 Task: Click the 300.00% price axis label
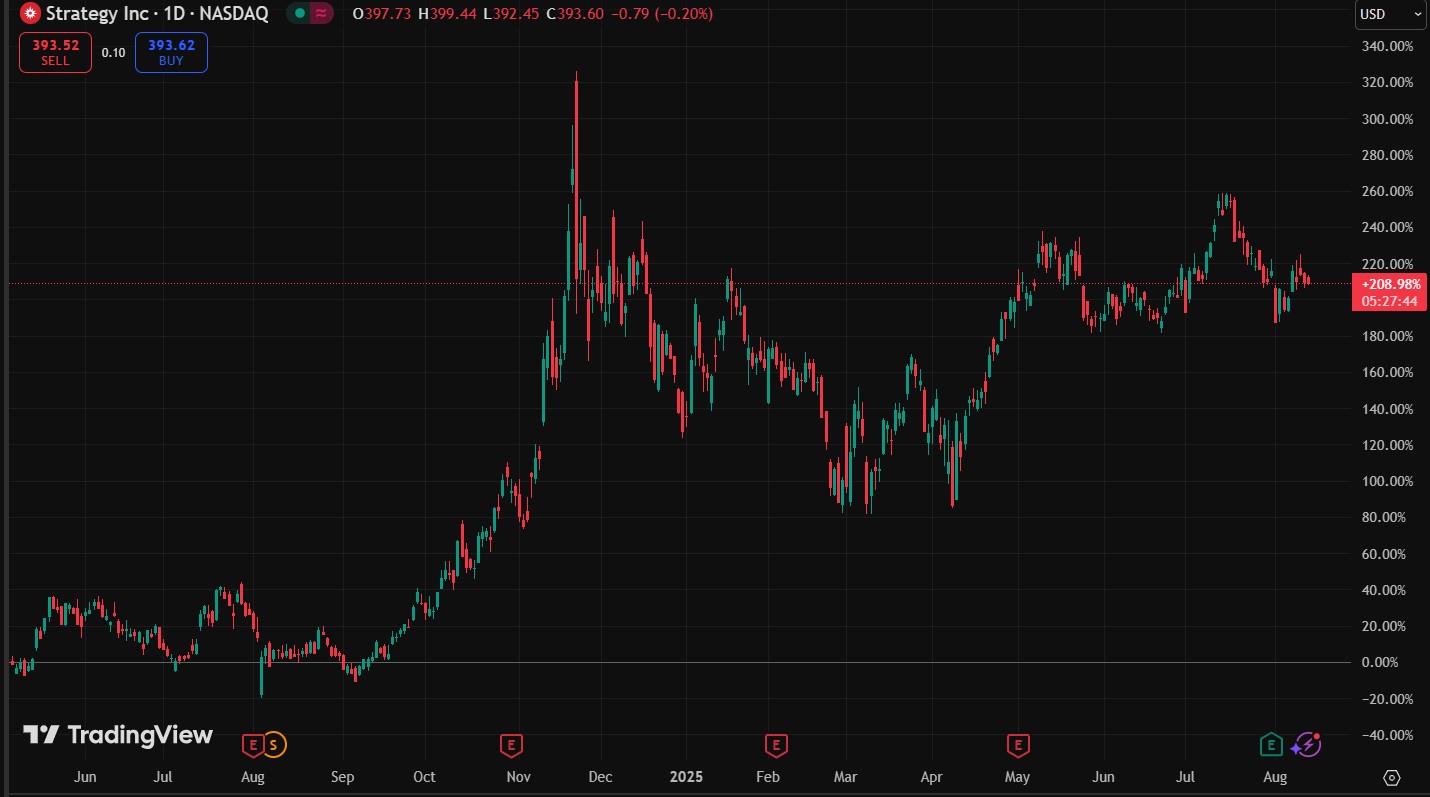1385,119
